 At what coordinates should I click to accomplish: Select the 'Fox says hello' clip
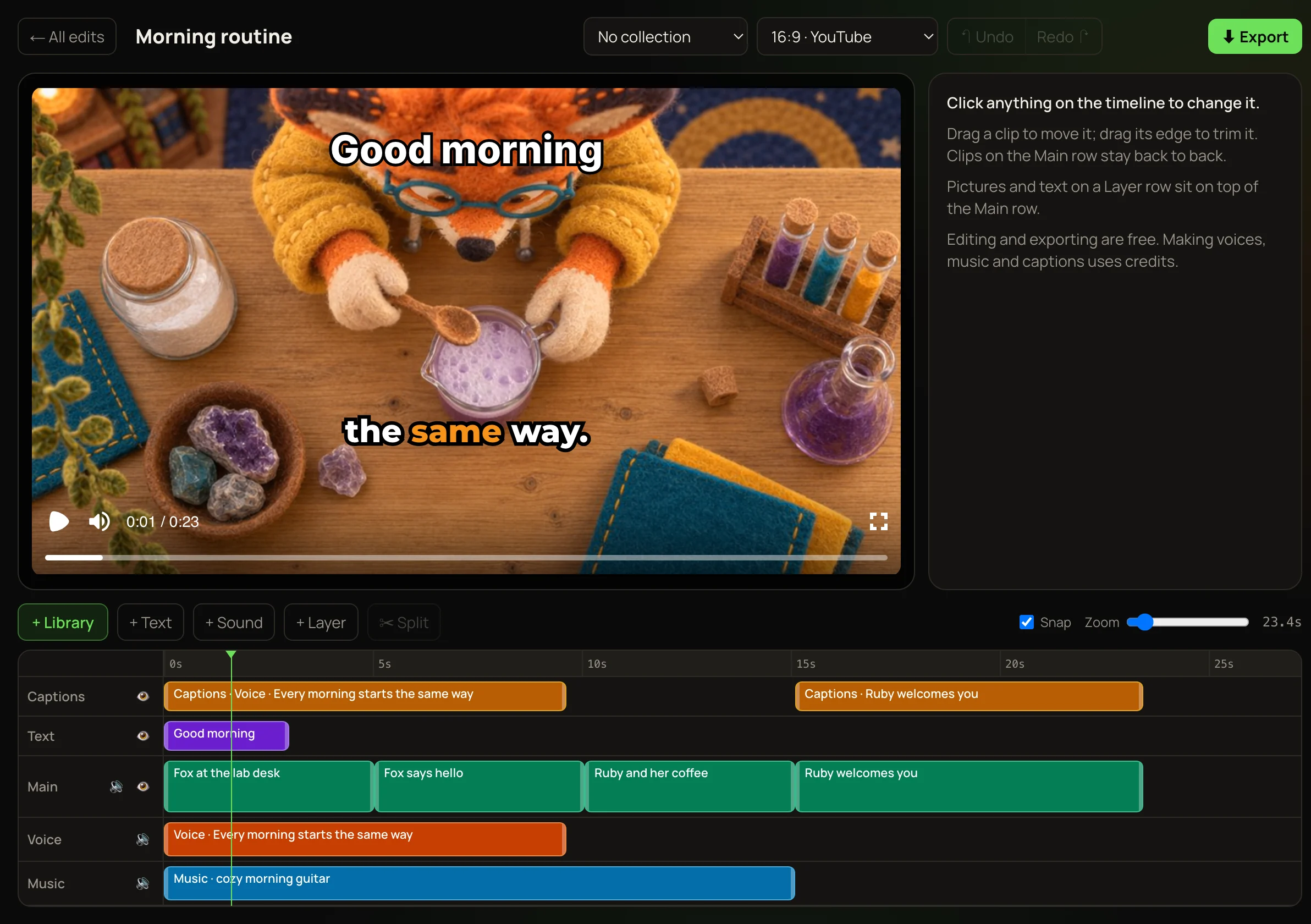pyautogui.click(x=479, y=787)
